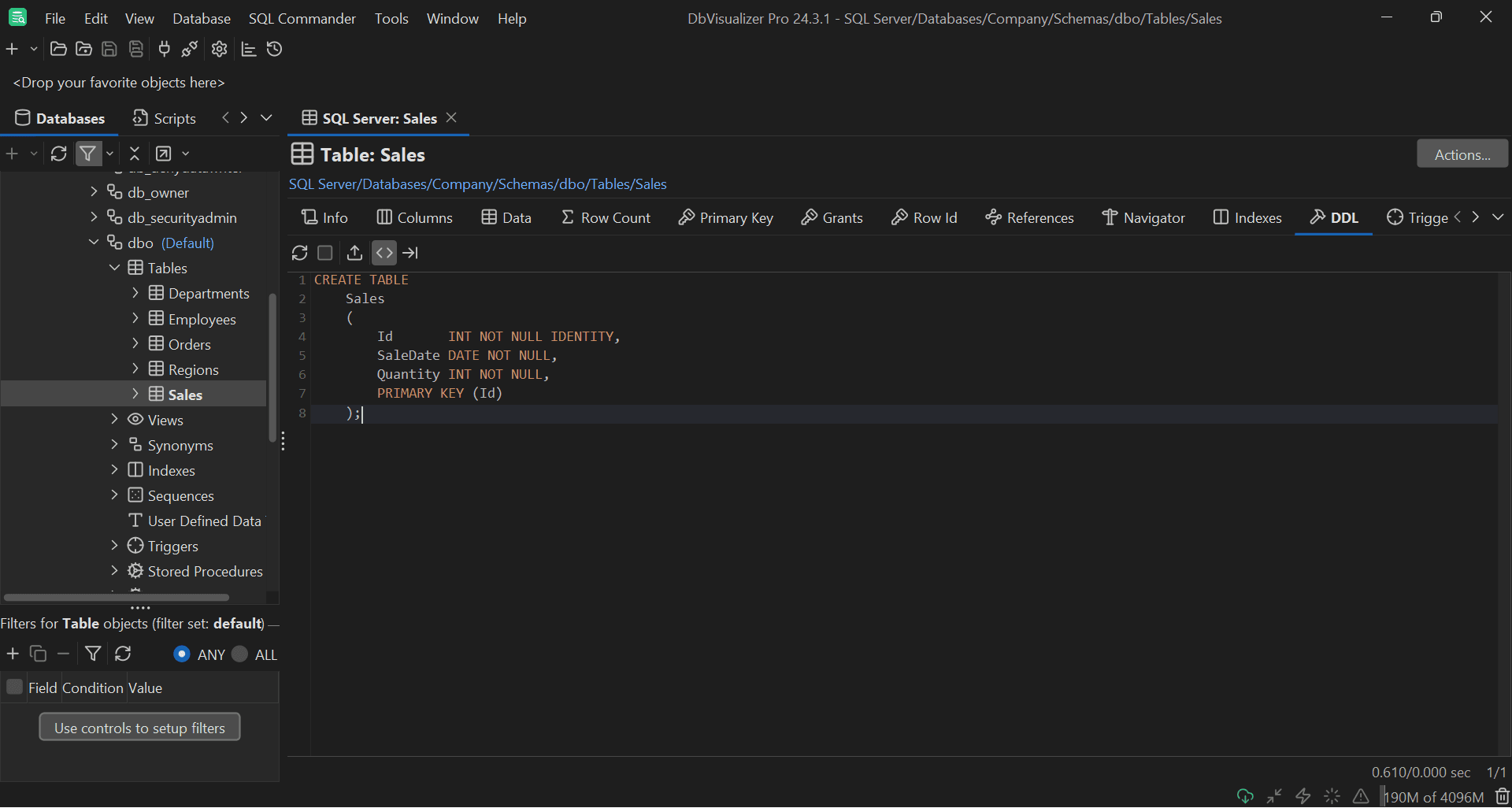
Task: Expand the Employees table node
Action: click(x=135, y=318)
